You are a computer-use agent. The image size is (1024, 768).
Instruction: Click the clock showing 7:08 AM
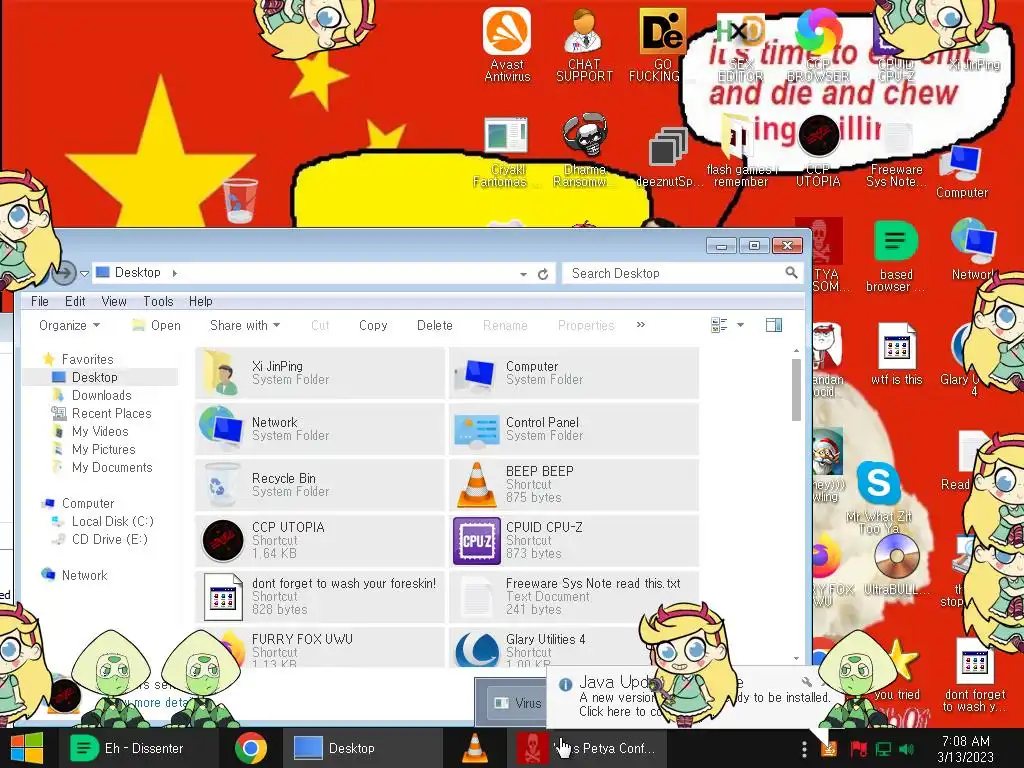[x=965, y=749]
